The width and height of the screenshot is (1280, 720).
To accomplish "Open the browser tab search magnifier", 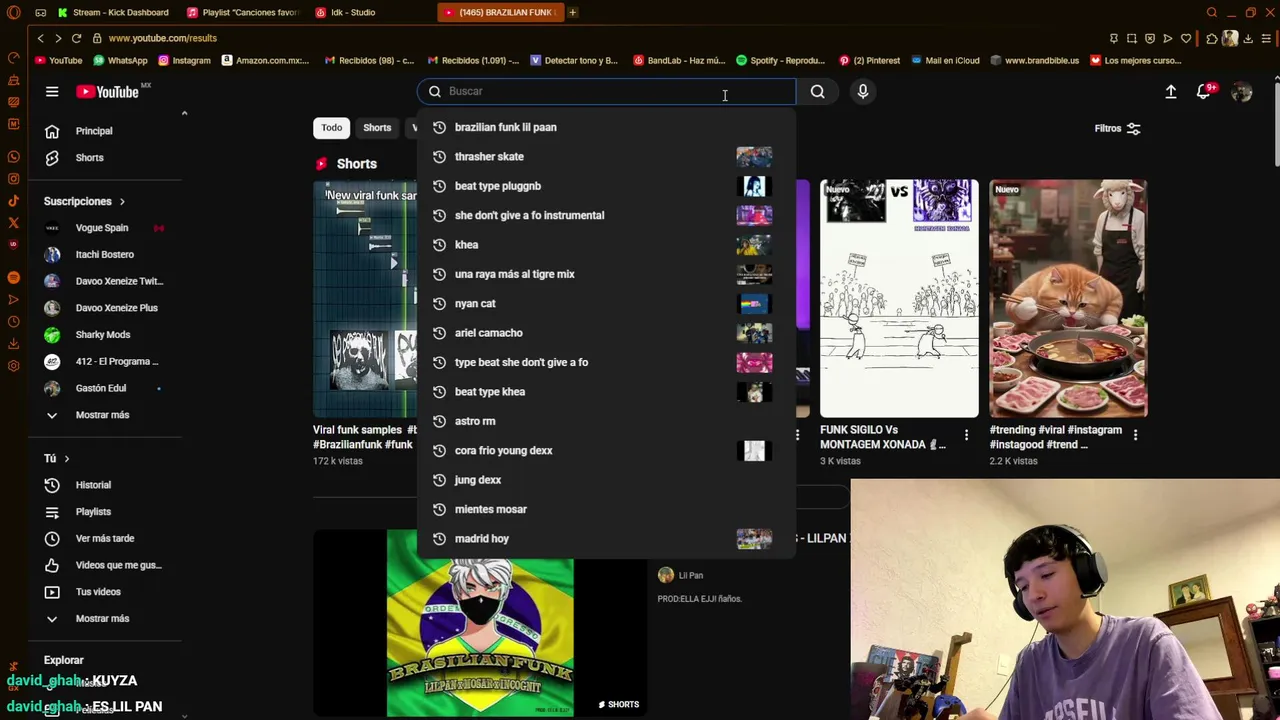I will (1212, 12).
